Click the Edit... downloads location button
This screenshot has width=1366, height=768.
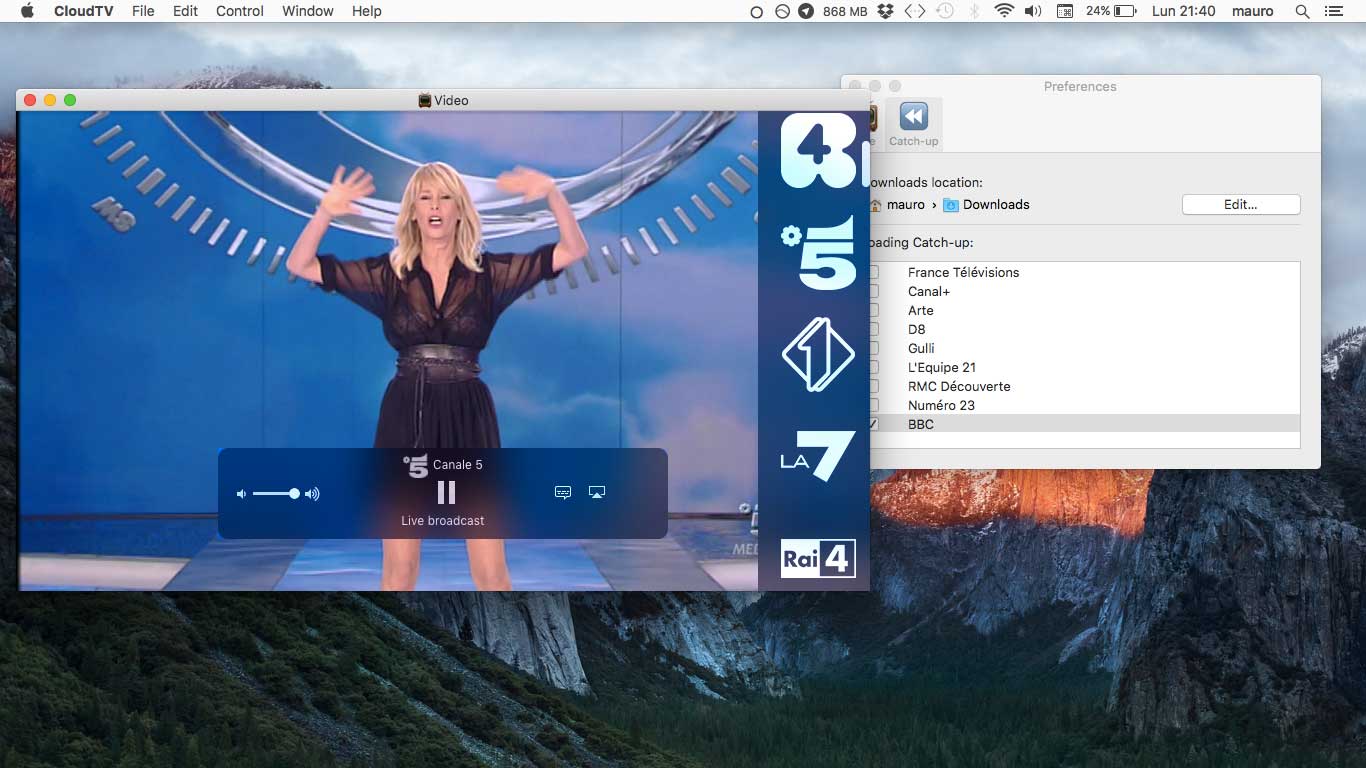(1240, 204)
